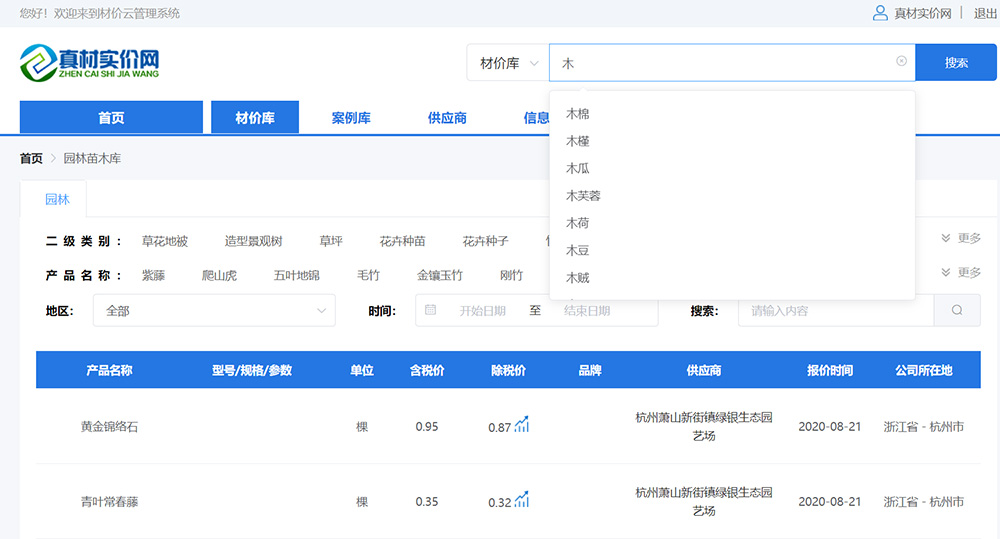Click price trend icon for 青叶常春藤

pos(522,501)
